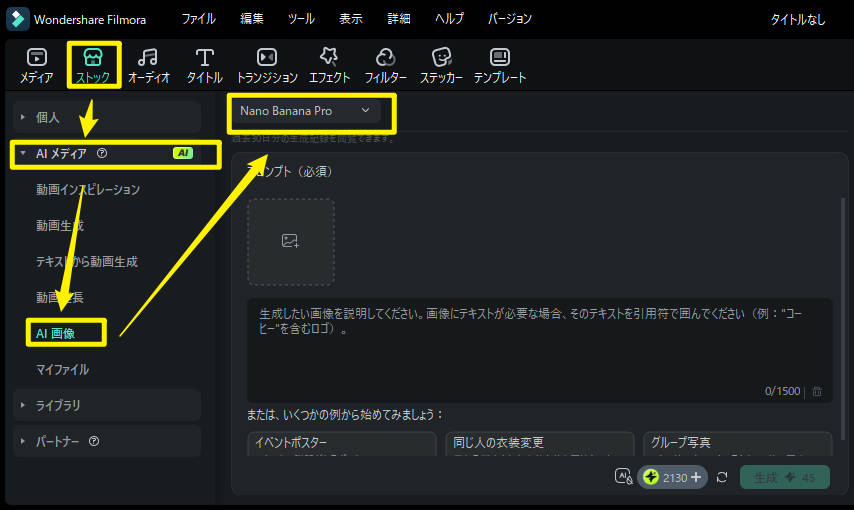This screenshot has width=854, height=510.
Task: Open the Media tab (メディア)
Action: coord(36,65)
